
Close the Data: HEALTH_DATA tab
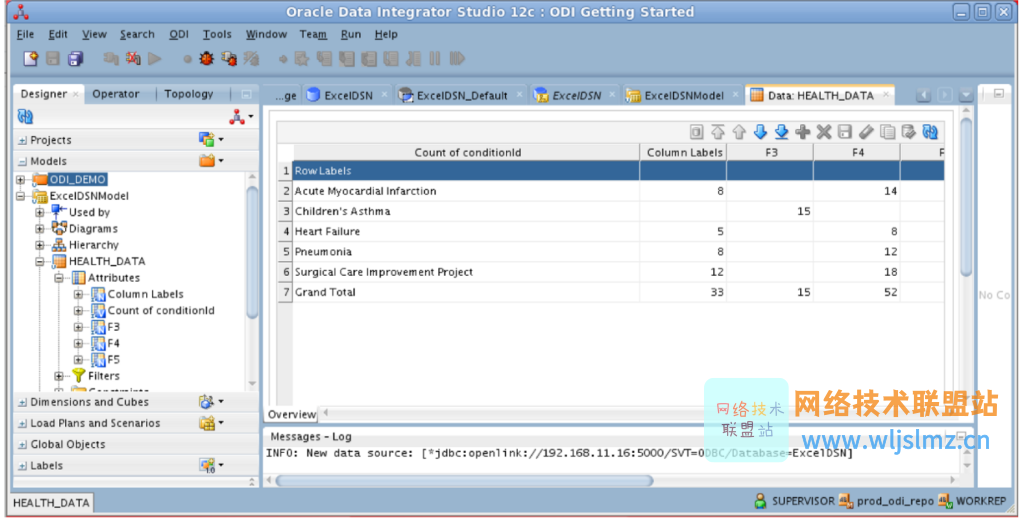click(x=886, y=95)
